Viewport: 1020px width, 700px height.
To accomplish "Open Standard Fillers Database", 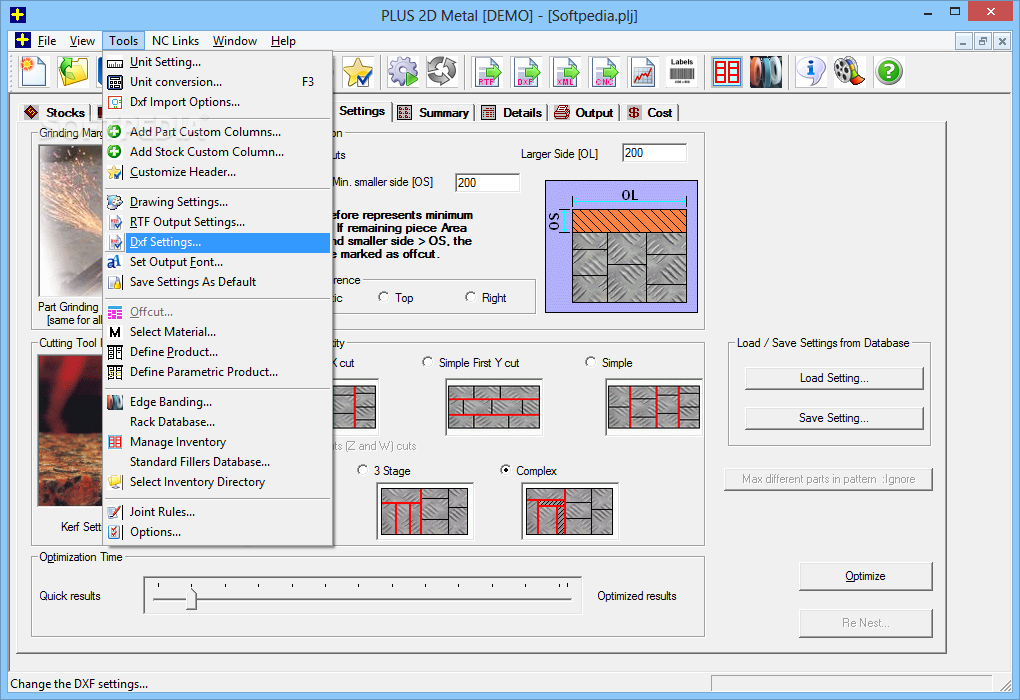I will pos(217,463).
